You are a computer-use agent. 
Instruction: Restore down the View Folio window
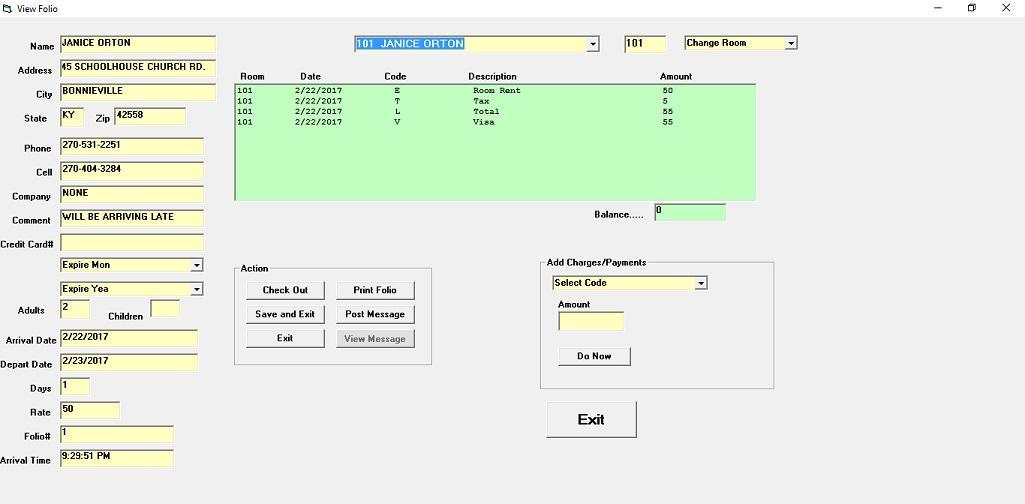[x=972, y=8]
